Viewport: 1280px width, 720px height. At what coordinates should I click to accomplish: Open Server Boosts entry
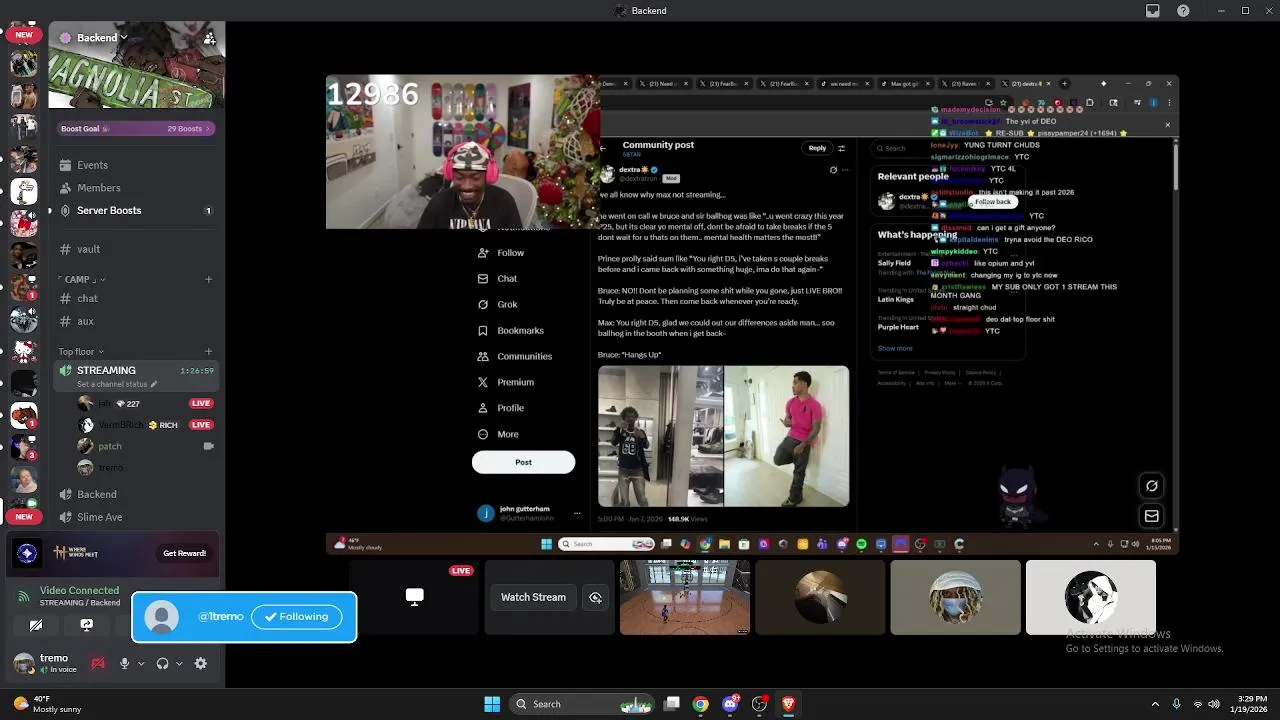pyautogui.click(x=136, y=211)
